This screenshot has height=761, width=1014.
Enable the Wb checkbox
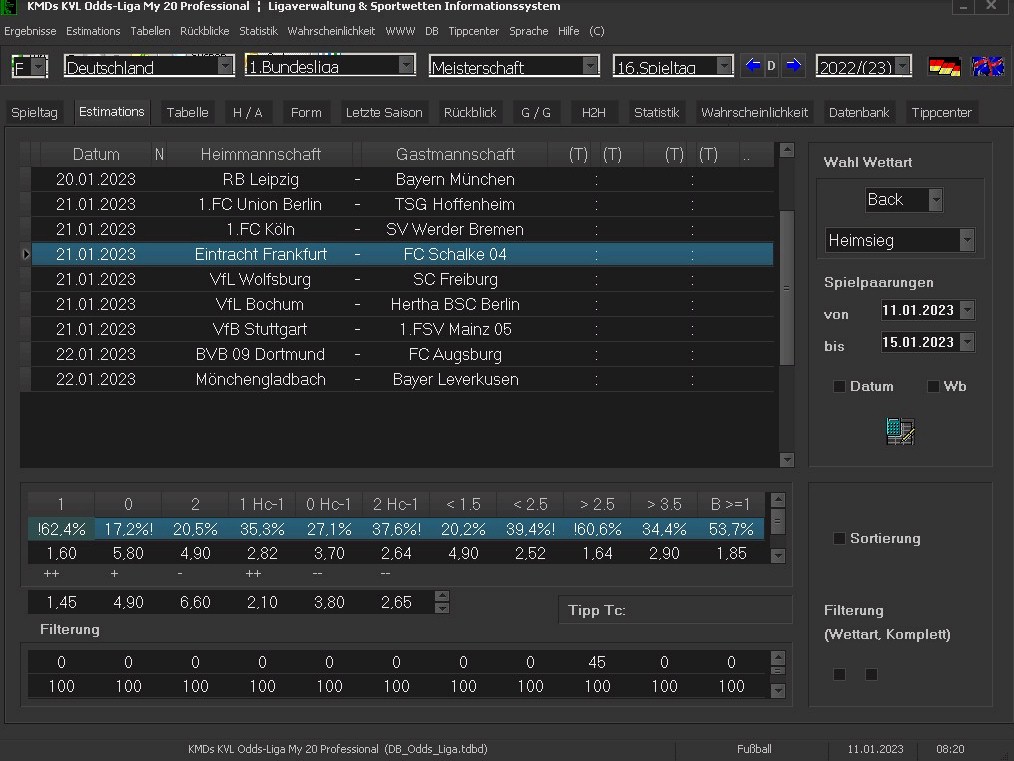coord(933,387)
